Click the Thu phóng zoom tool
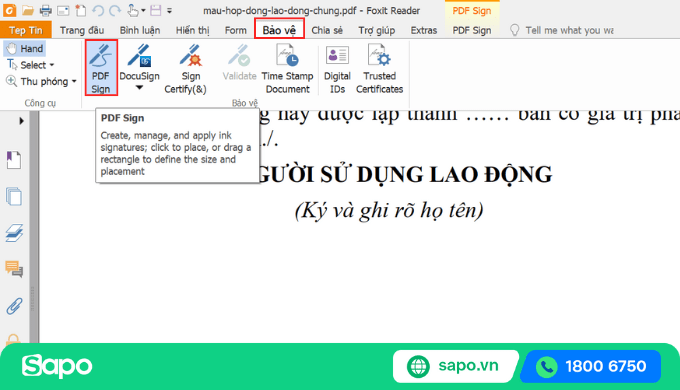Image resolution: width=680 pixels, height=390 pixels. 37,82
